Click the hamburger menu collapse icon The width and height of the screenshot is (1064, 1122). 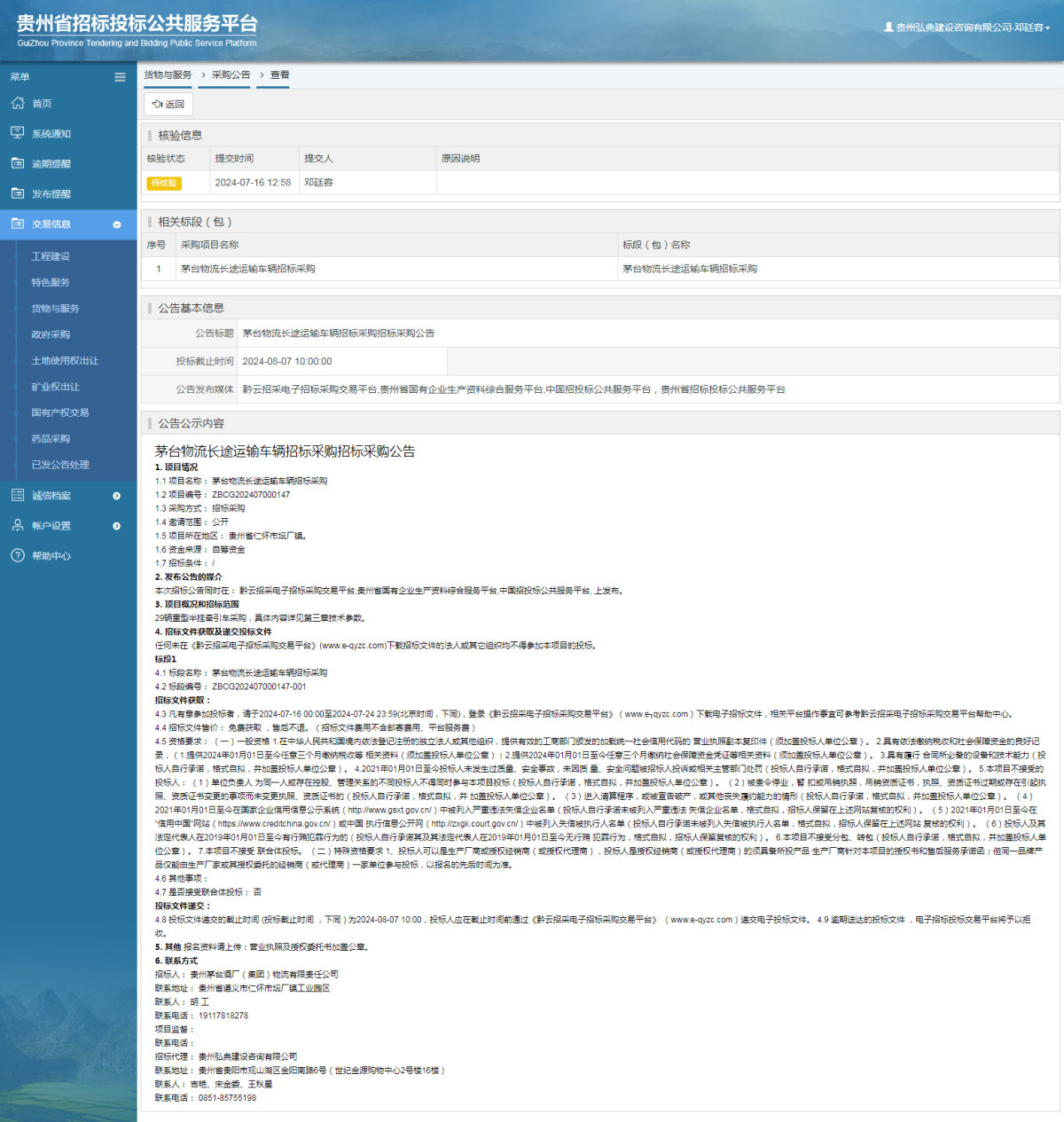[120, 77]
